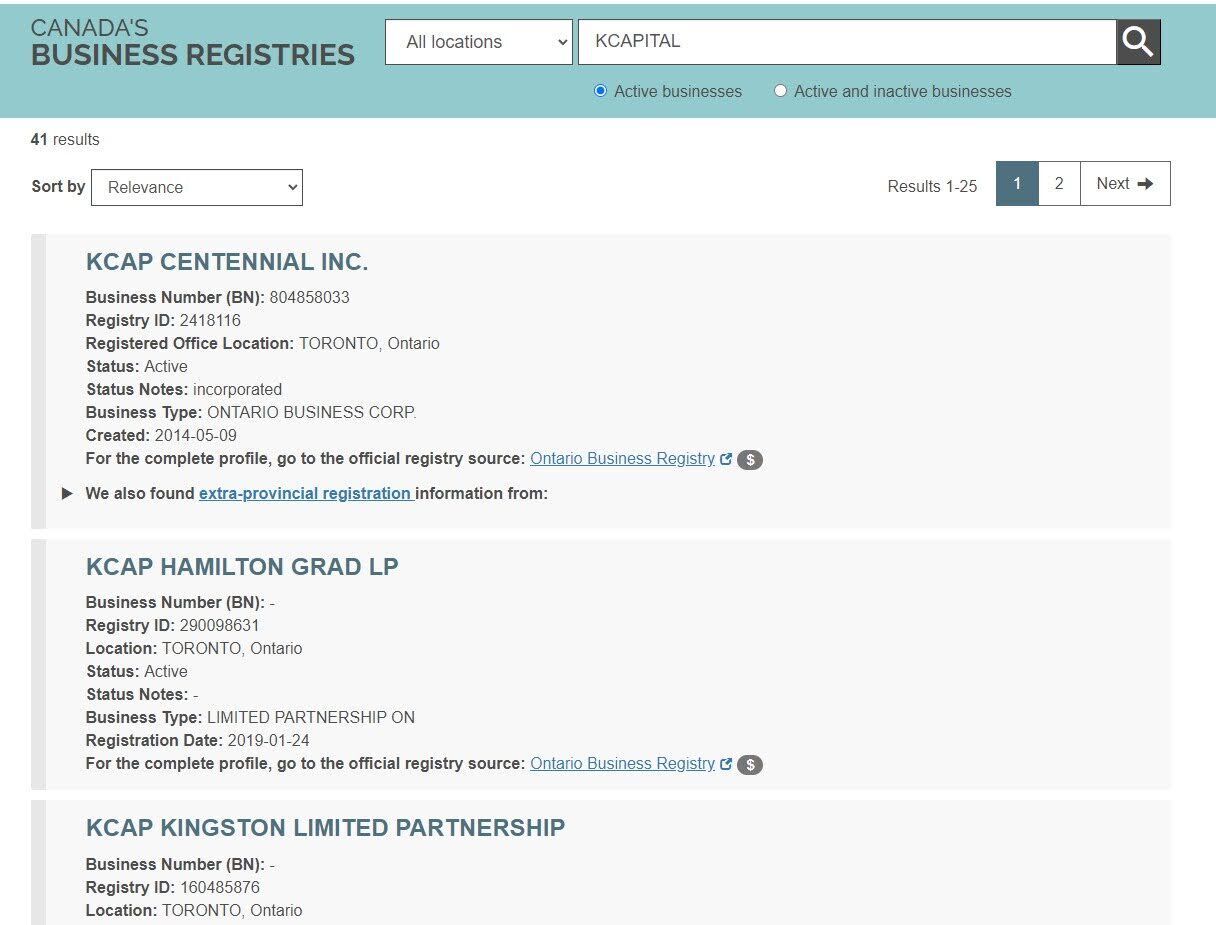The width and height of the screenshot is (1216, 925).
Task: Click the paid-source dollar icon for KCAP CENTENNIAL INC.
Action: pyautogui.click(x=750, y=460)
